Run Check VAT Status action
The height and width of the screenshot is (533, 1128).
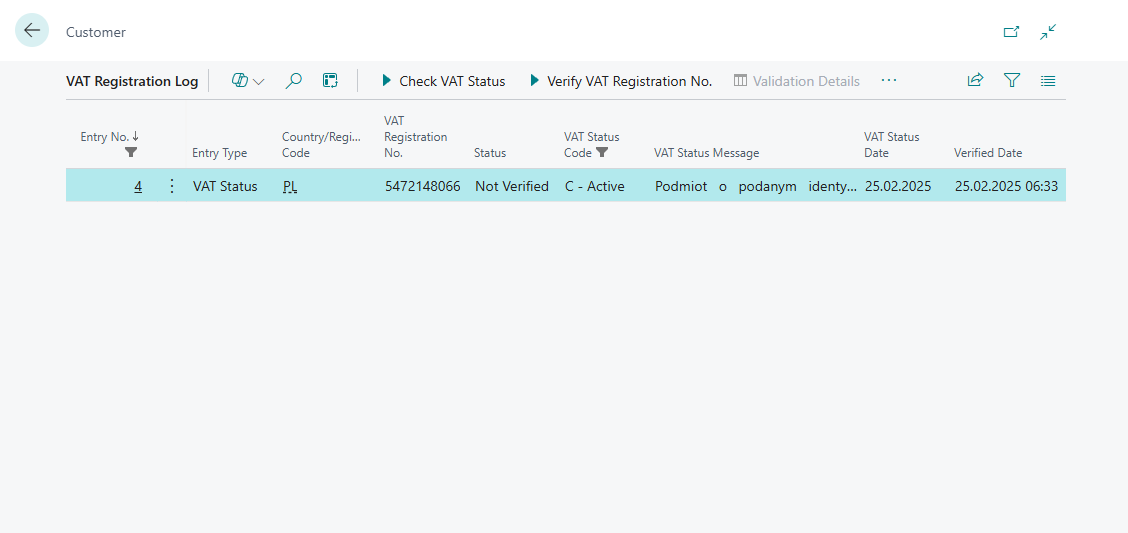(443, 81)
